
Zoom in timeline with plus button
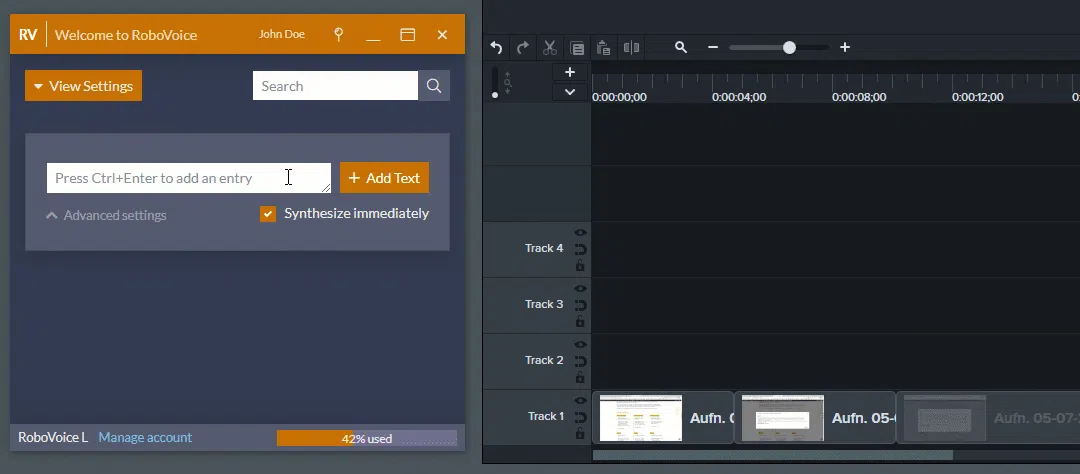(x=845, y=47)
